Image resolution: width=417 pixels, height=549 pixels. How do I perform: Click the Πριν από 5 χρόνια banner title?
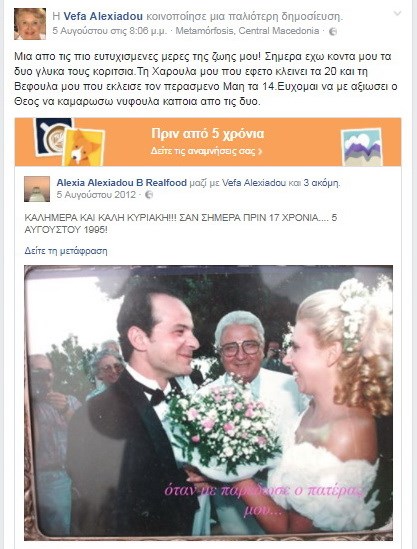pos(208,133)
